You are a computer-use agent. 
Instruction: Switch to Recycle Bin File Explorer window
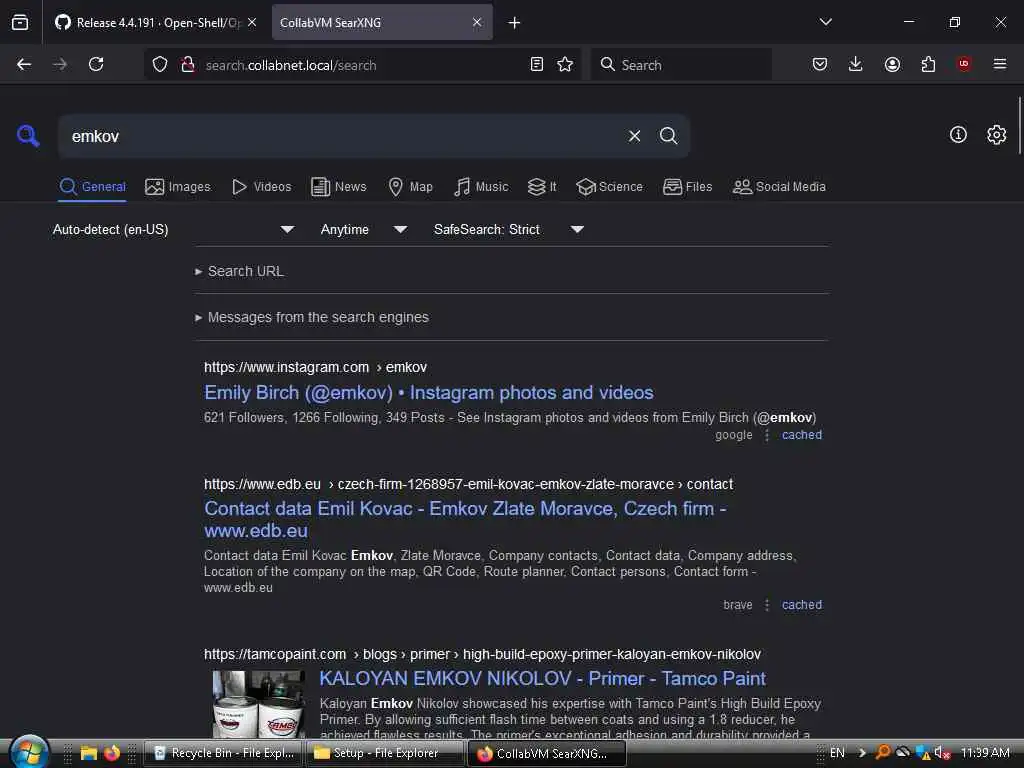click(223, 753)
